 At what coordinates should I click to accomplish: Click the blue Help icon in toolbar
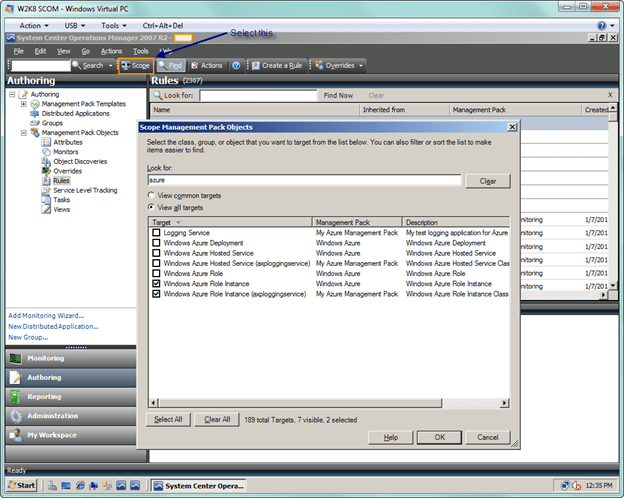coord(236,66)
